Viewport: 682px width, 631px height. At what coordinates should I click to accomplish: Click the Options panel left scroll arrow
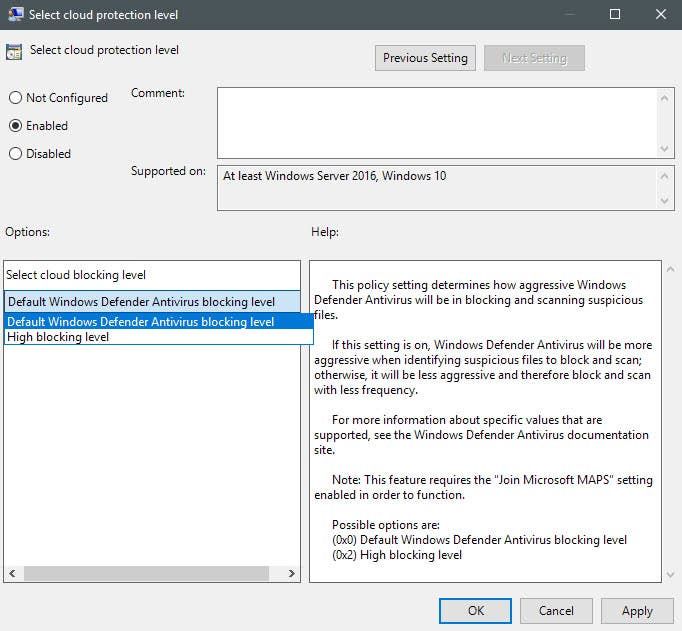pos(12,573)
